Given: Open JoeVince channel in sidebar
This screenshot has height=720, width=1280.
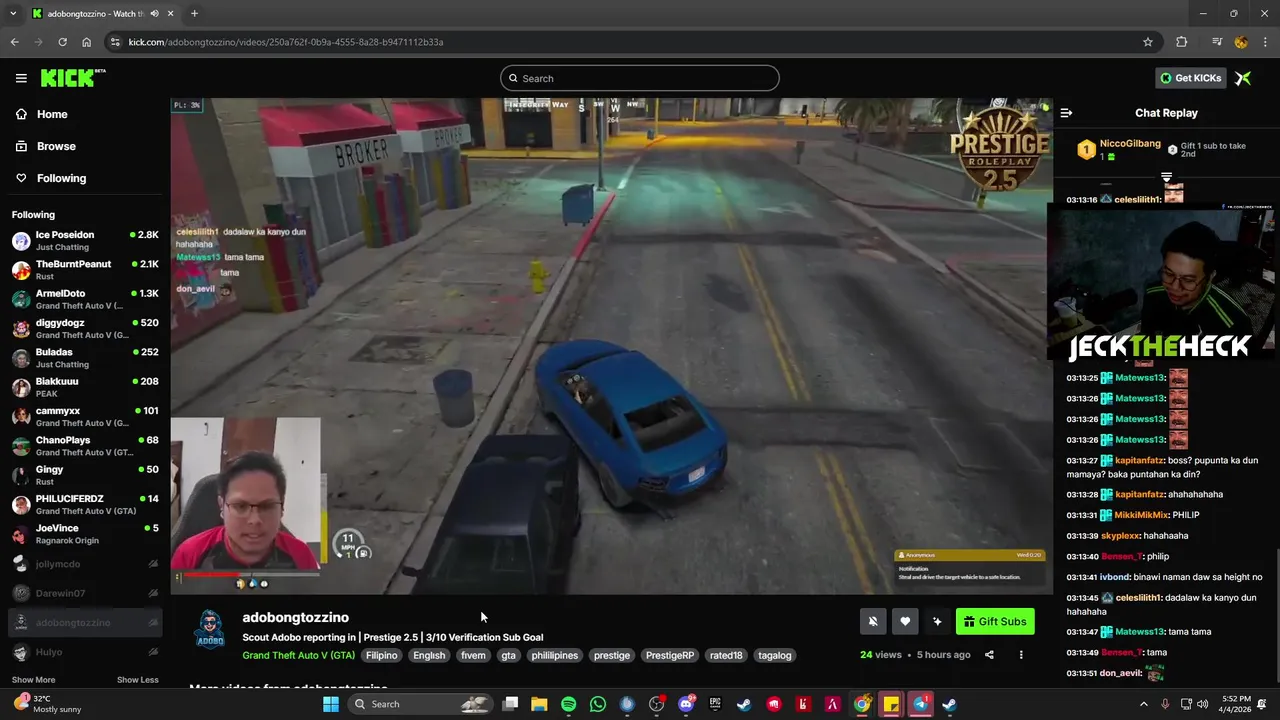Looking at the screenshot, I should [x=85, y=533].
